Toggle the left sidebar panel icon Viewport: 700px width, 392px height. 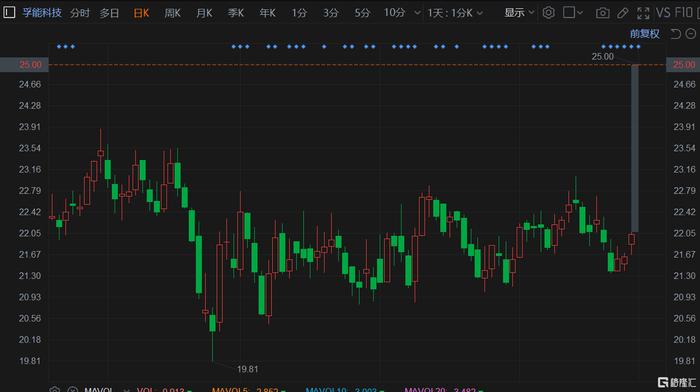click(9, 12)
